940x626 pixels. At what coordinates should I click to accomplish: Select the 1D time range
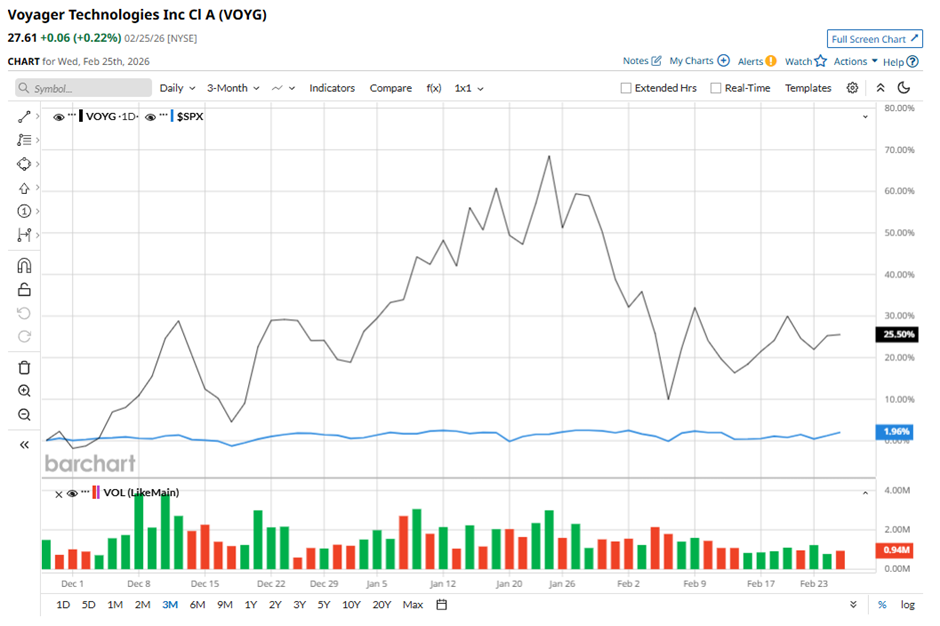tap(63, 604)
